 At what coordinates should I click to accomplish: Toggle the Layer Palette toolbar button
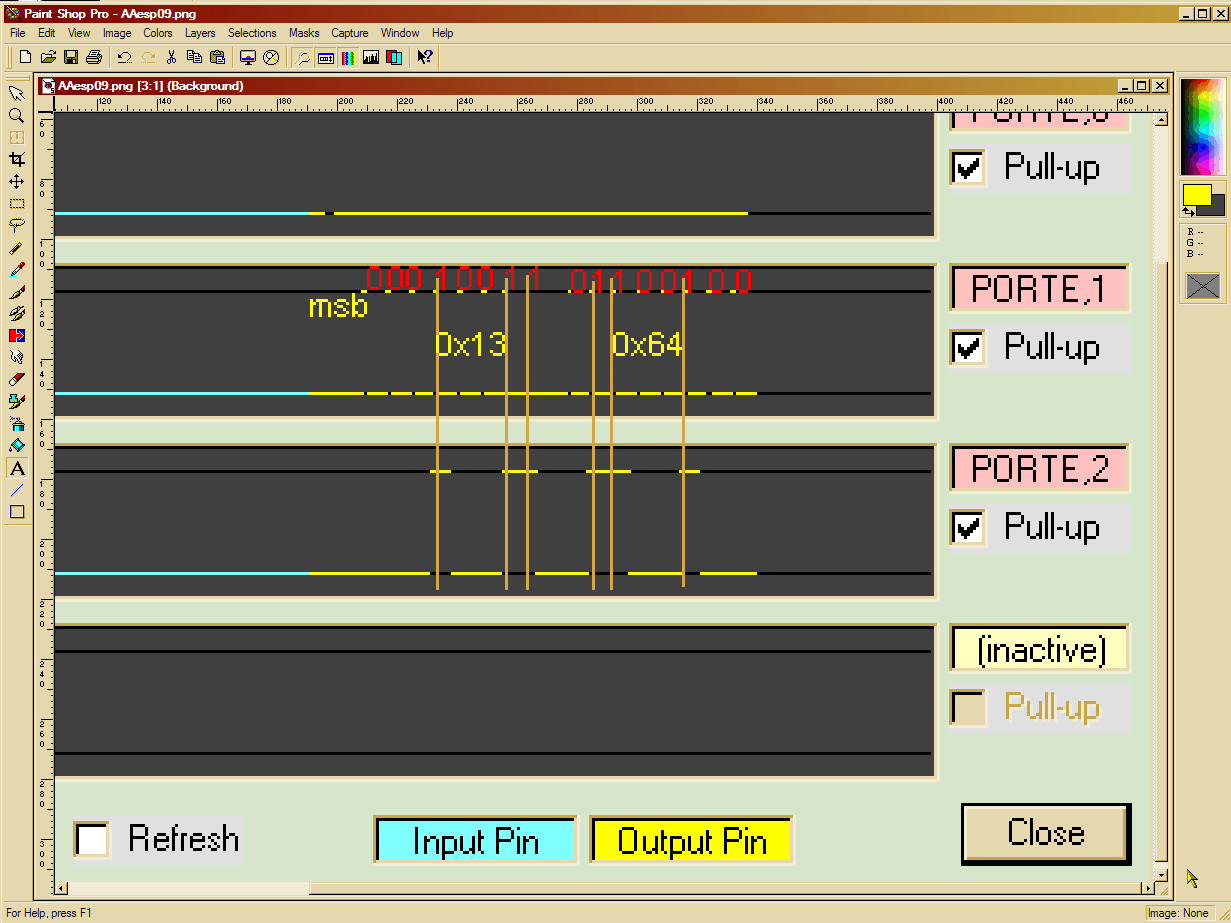pyautogui.click(x=394, y=57)
